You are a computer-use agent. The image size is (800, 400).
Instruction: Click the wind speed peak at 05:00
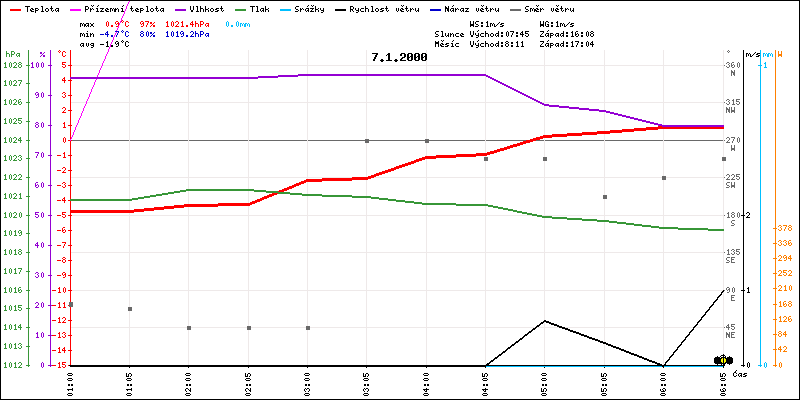[544, 321]
